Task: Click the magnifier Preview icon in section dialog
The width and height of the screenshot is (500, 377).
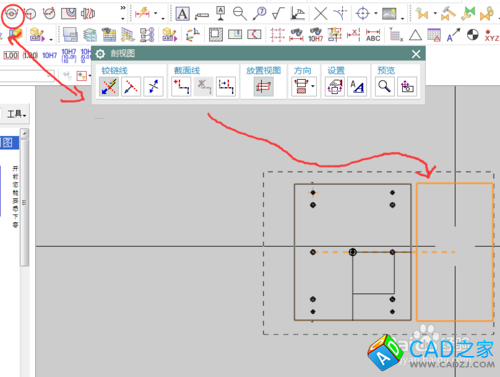Action: coord(384,87)
